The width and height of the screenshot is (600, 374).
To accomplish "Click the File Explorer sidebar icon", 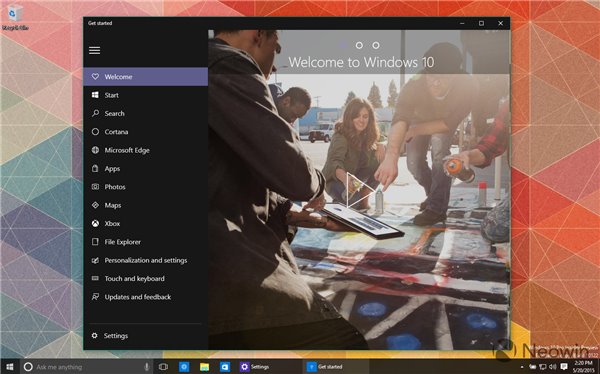I will point(95,242).
